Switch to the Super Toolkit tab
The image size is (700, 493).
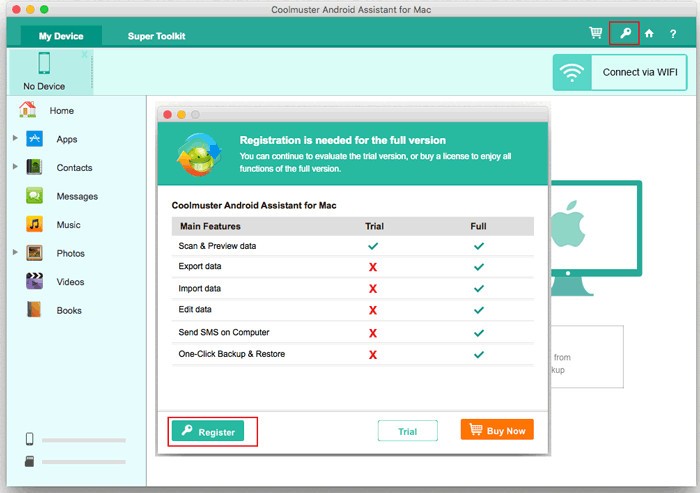[156, 36]
